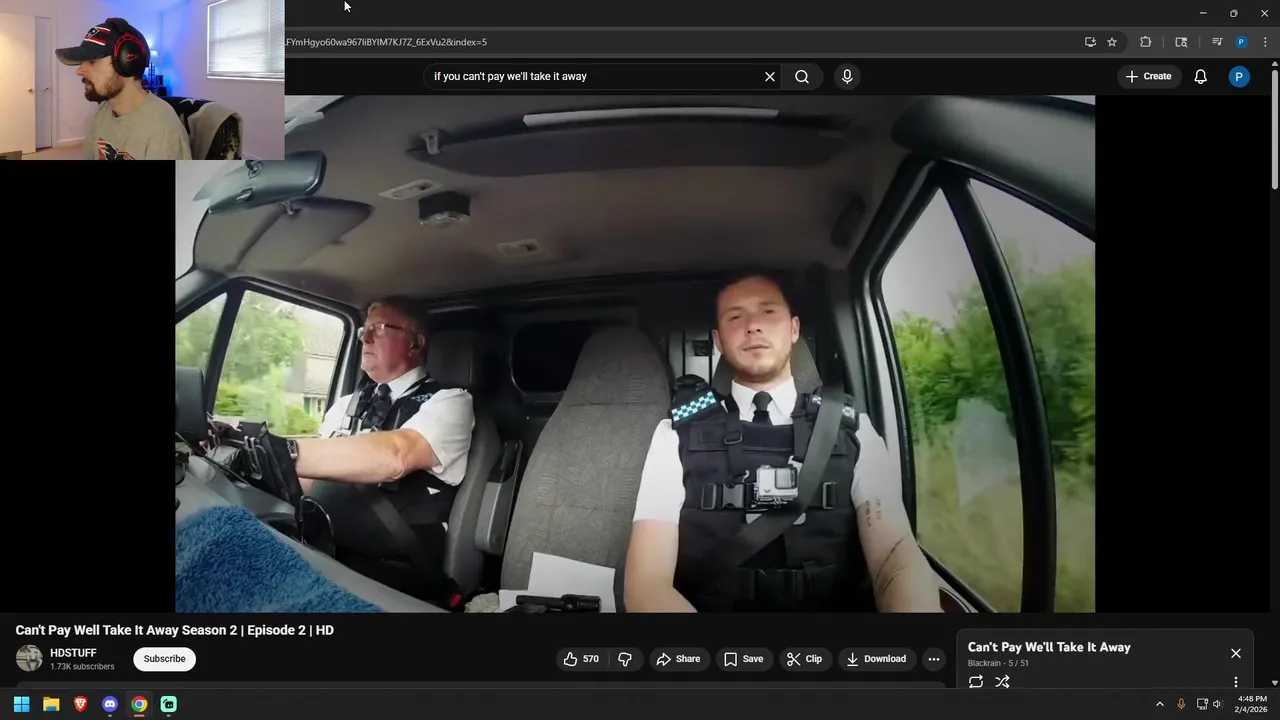1280x720 pixels.
Task: Open the HDSTUFF channel name link
Action: [73, 653]
